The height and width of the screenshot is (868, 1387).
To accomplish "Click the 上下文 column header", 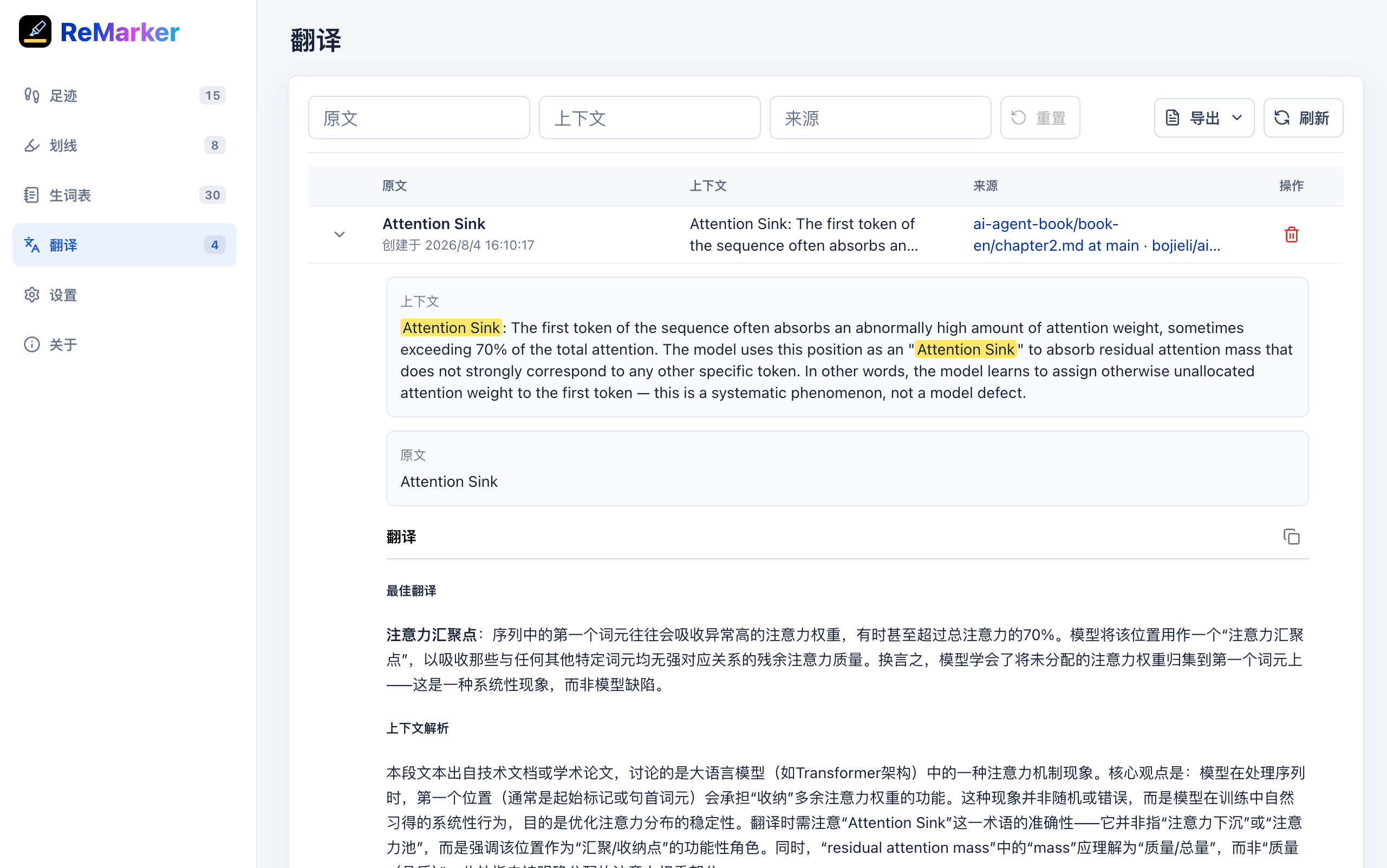I will click(708, 186).
